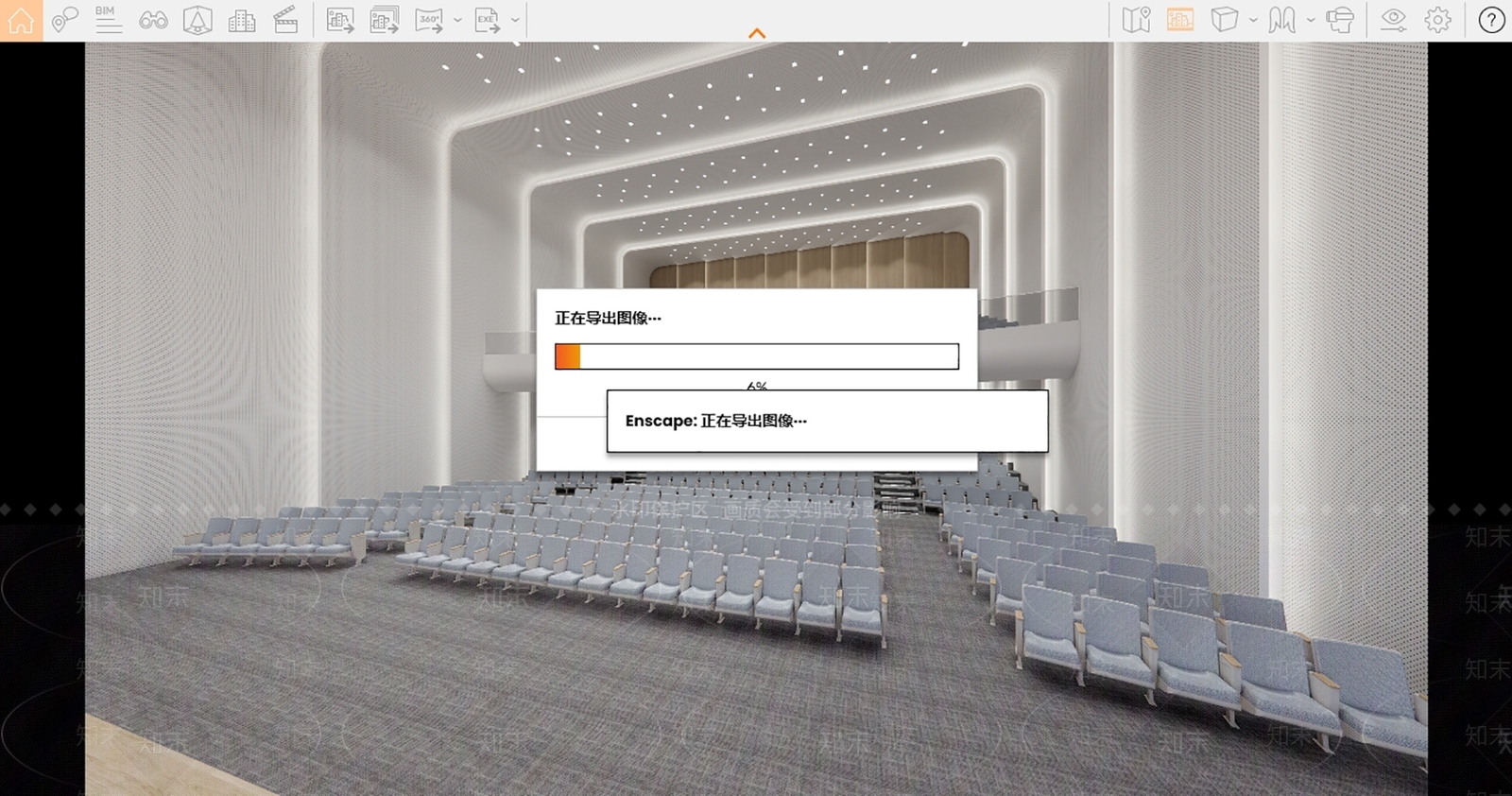Screen dimensions: 1512x796
Task: Expand the navigation mode dropdown arrow
Action: pos(1311,20)
